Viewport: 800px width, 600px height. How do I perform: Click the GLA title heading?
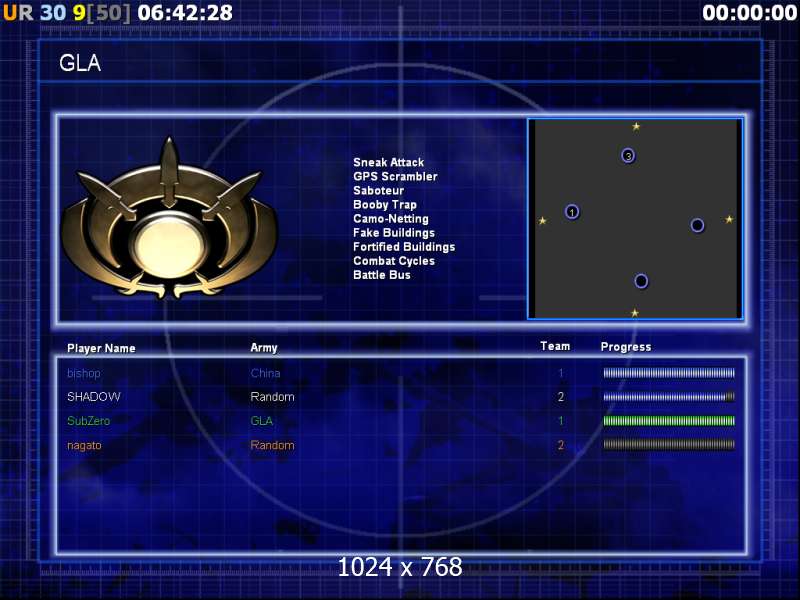coord(80,63)
